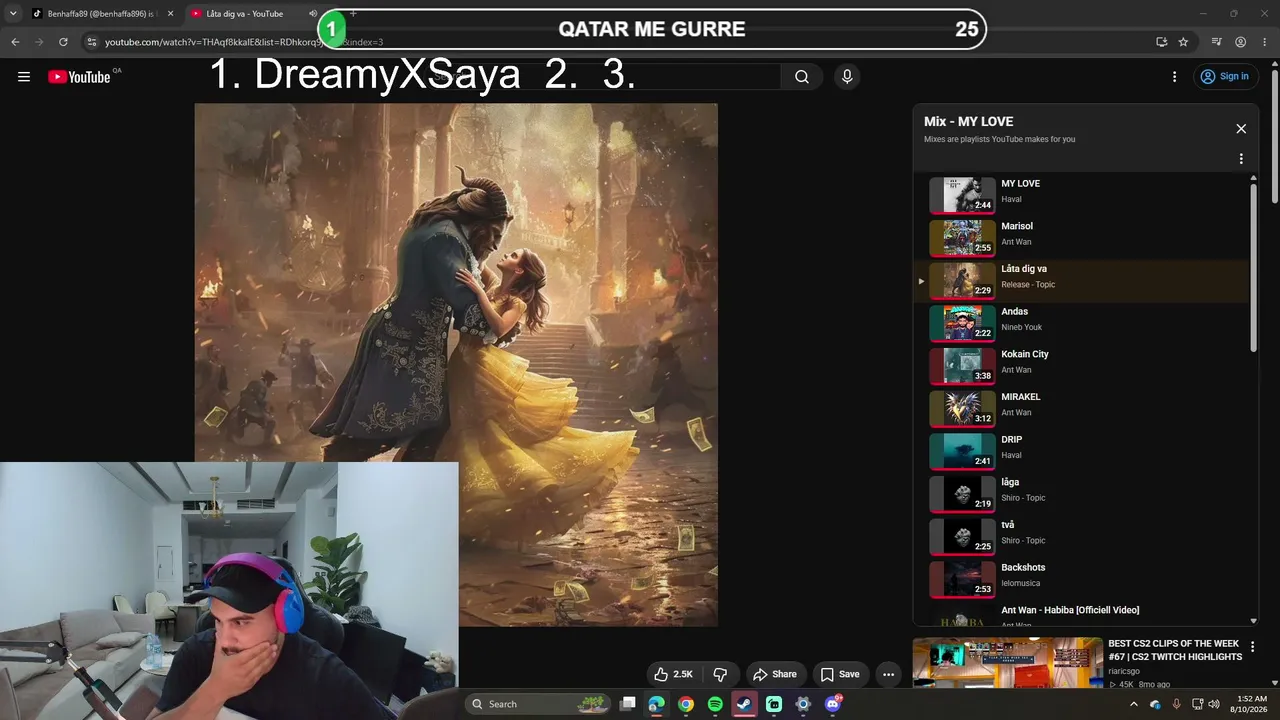Open Windows Settings gear on the taskbar
The width and height of the screenshot is (1280, 720).
pyautogui.click(x=803, y=704)
